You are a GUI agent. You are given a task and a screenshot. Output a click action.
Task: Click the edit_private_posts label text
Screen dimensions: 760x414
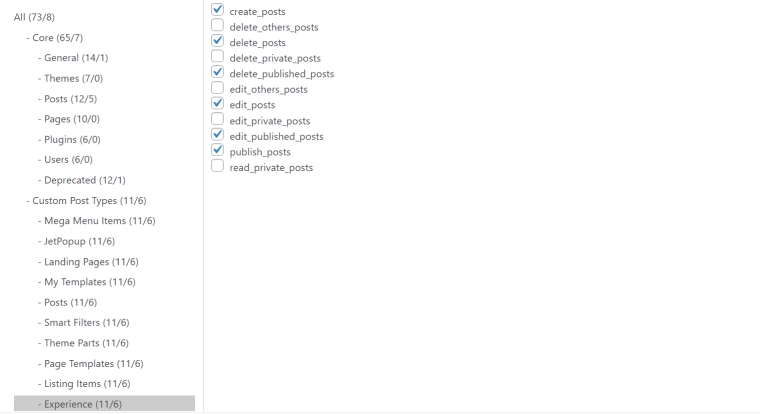tap(270, 121)
